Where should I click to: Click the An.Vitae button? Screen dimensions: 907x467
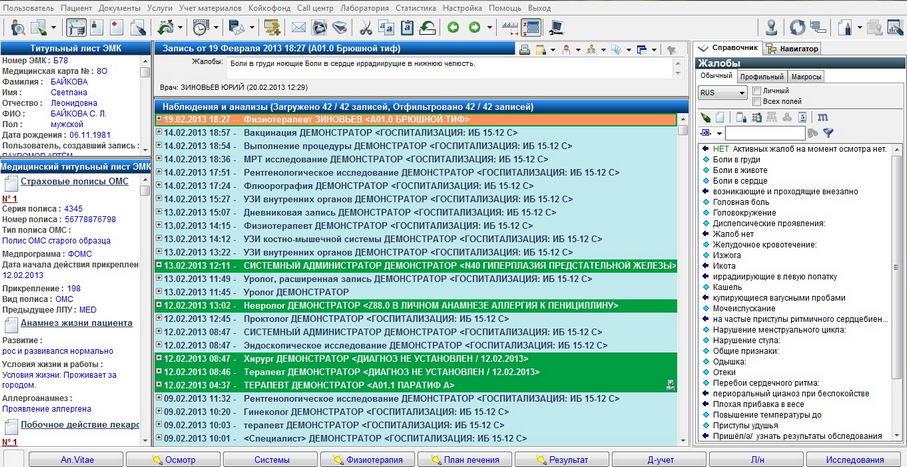click(76, 460)
